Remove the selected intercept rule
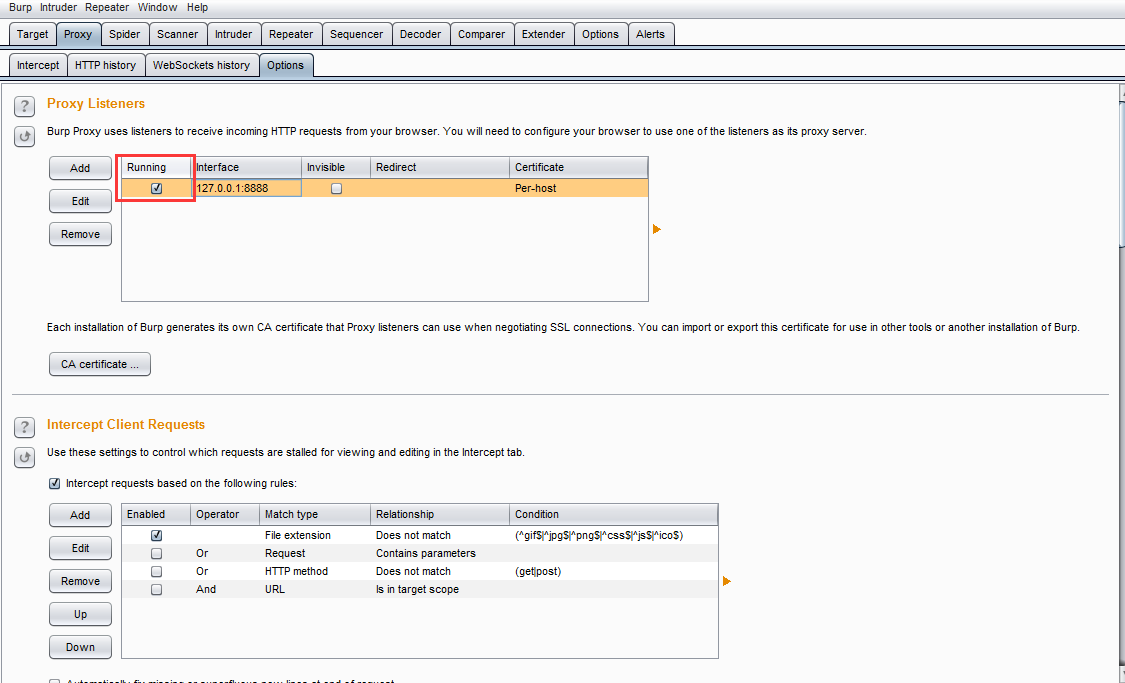The image size is (1125, 683). pyautogui.click(x=80, y=581)
